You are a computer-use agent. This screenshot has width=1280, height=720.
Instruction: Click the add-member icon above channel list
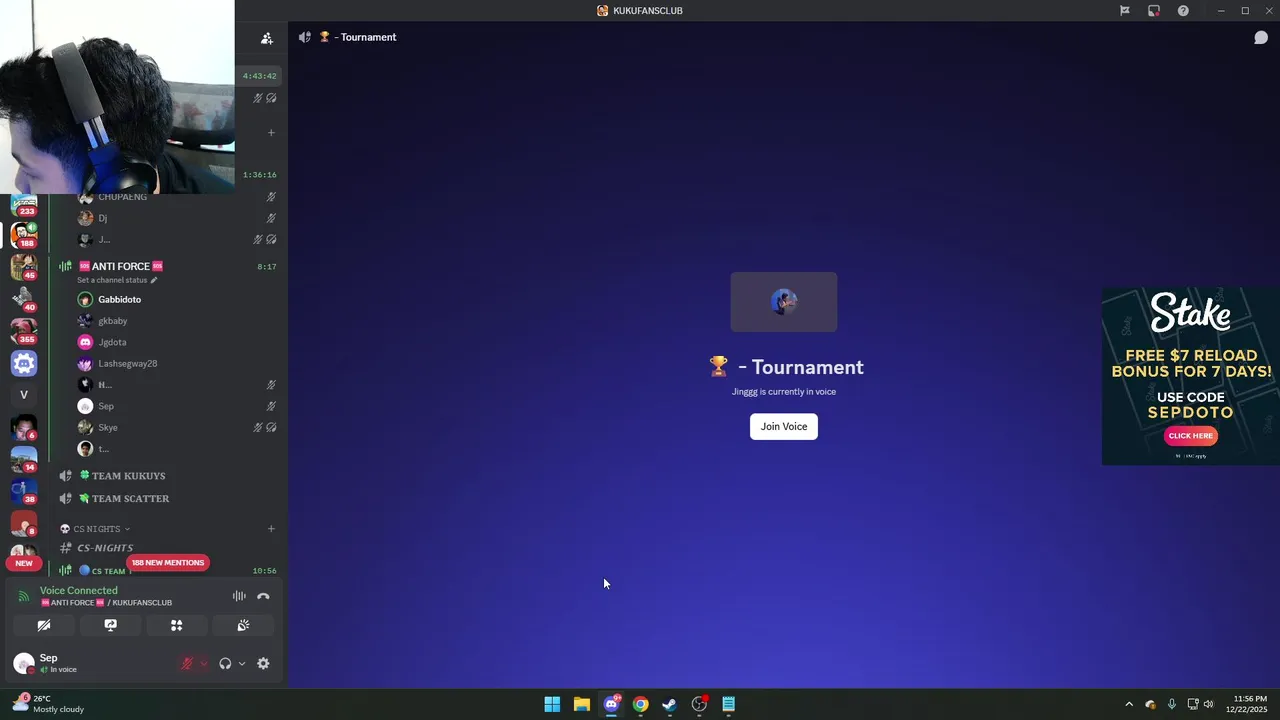(267, 38)
